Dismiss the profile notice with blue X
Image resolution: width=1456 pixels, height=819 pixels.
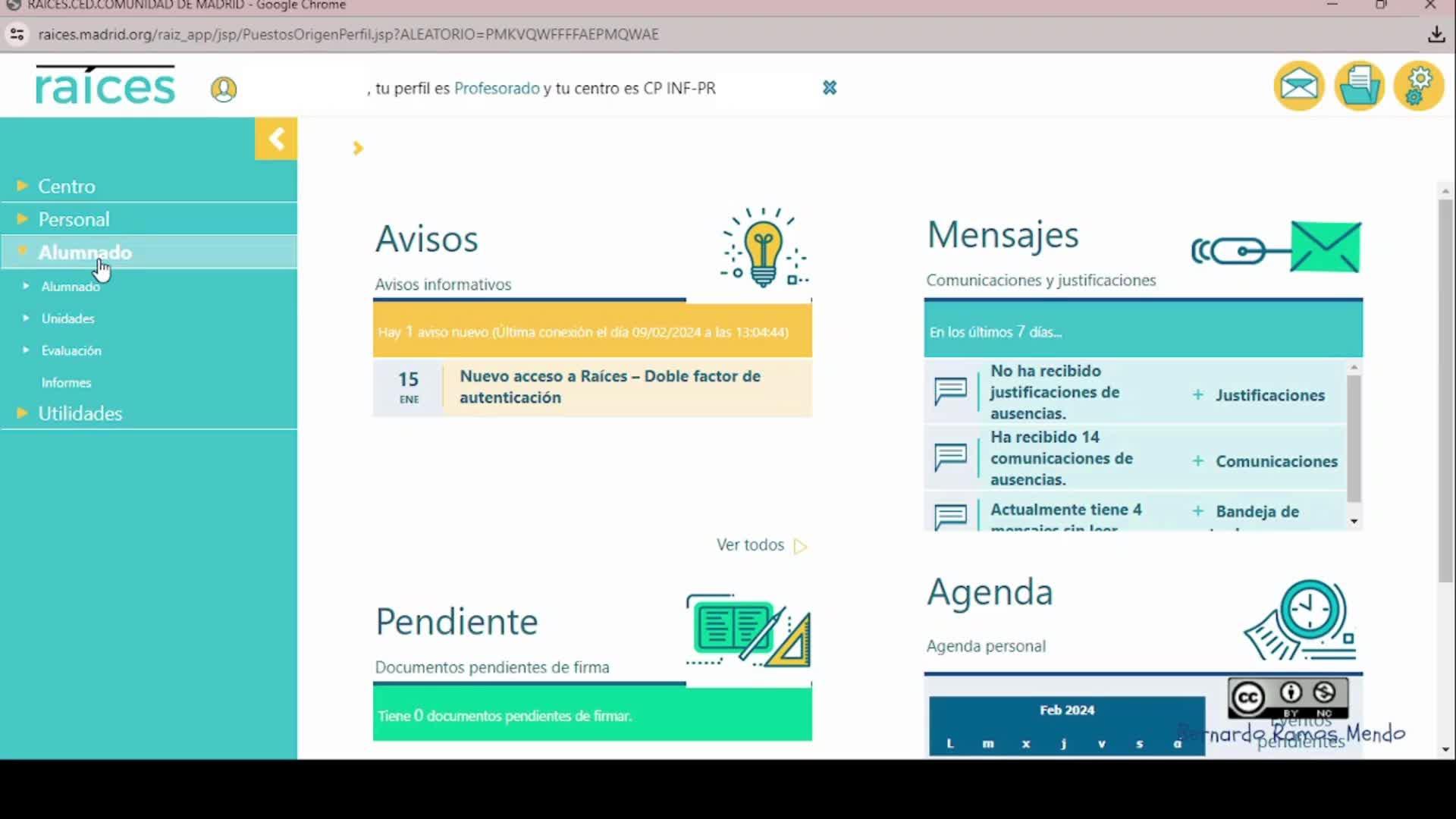click(830, 88)
